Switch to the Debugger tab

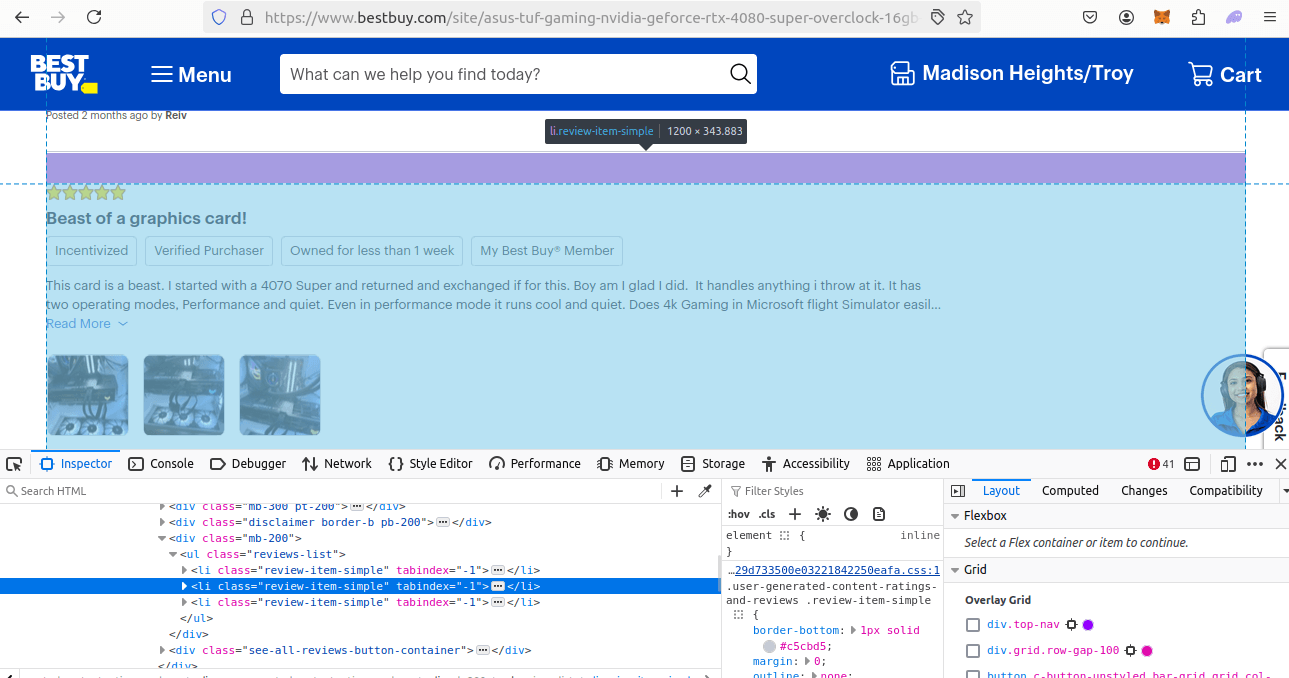248,464
